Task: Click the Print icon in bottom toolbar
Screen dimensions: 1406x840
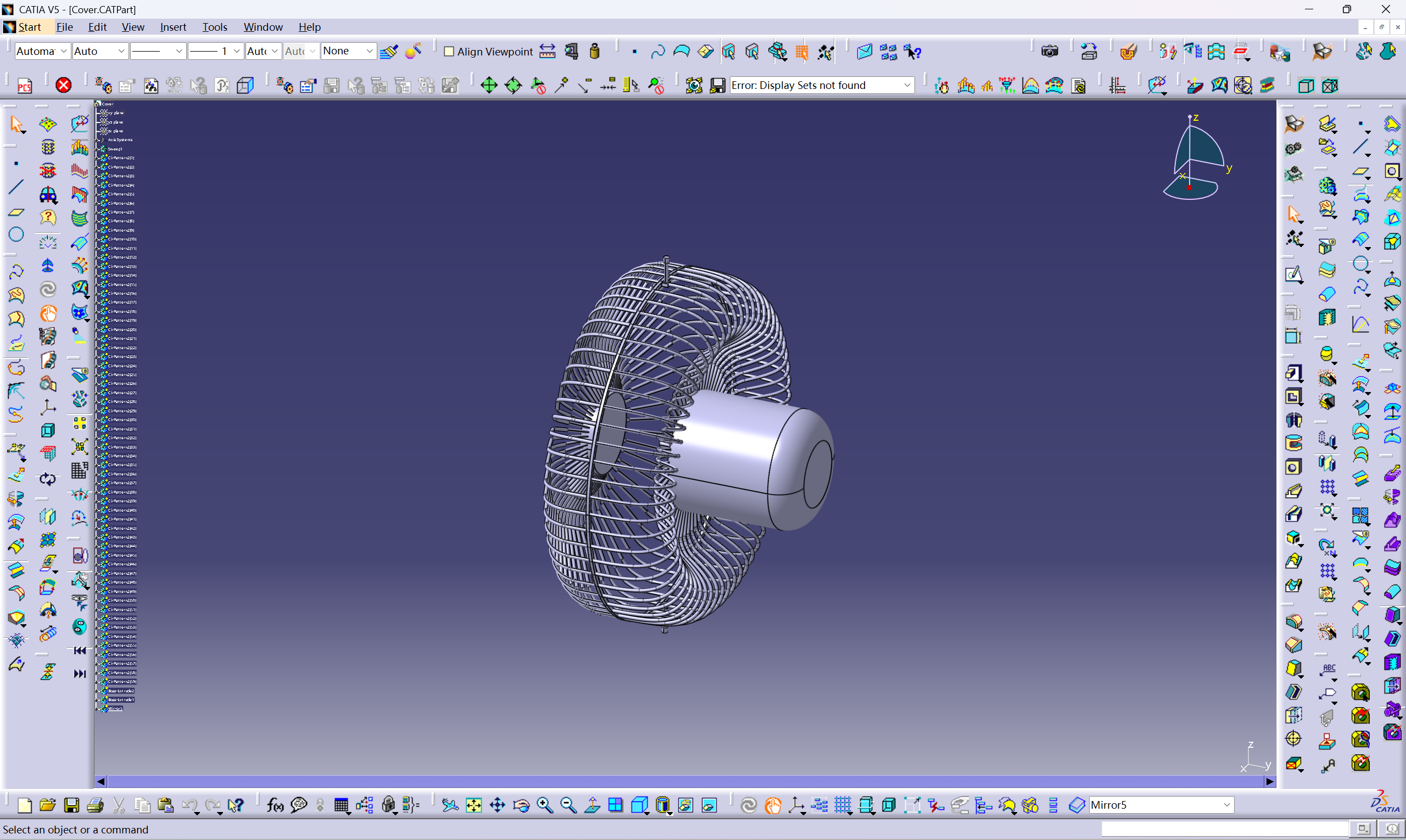Action: pos(95,805)
